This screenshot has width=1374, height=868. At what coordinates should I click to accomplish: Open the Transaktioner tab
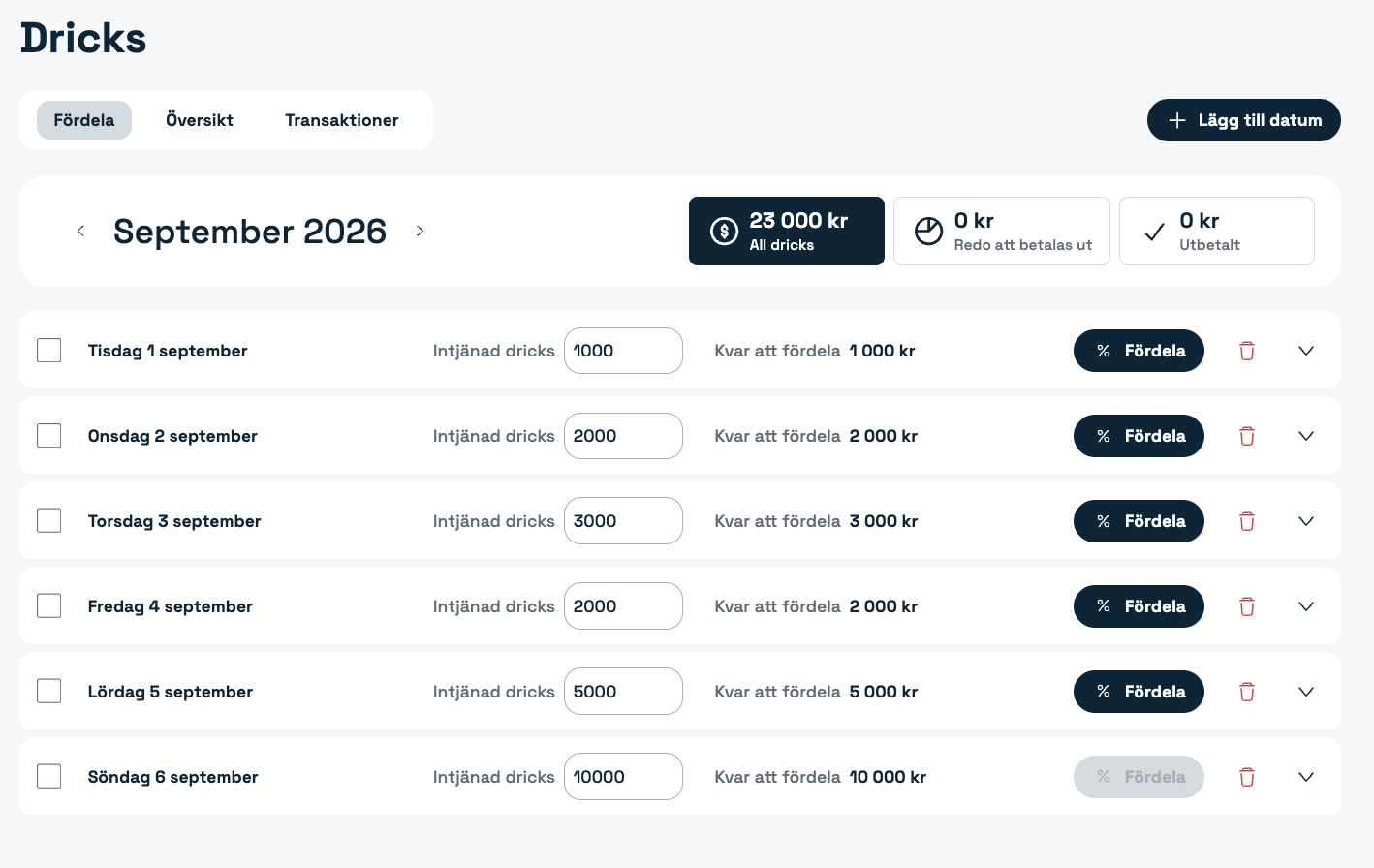(x=342, y=120)
